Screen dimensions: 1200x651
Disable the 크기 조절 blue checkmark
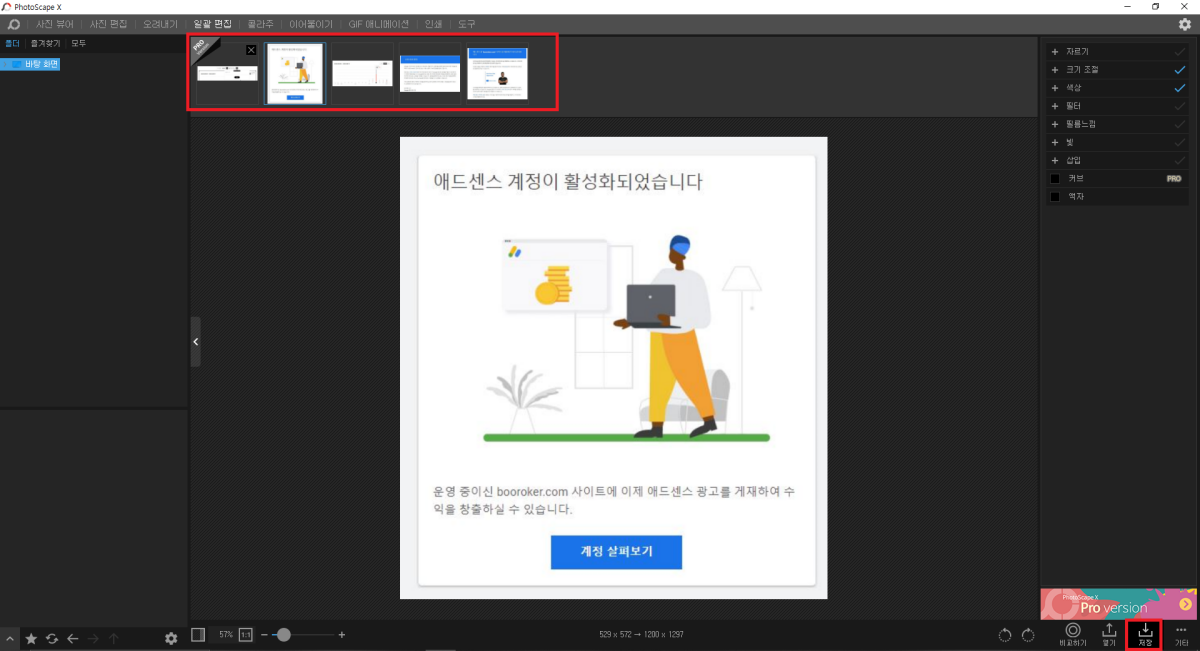1180,70
